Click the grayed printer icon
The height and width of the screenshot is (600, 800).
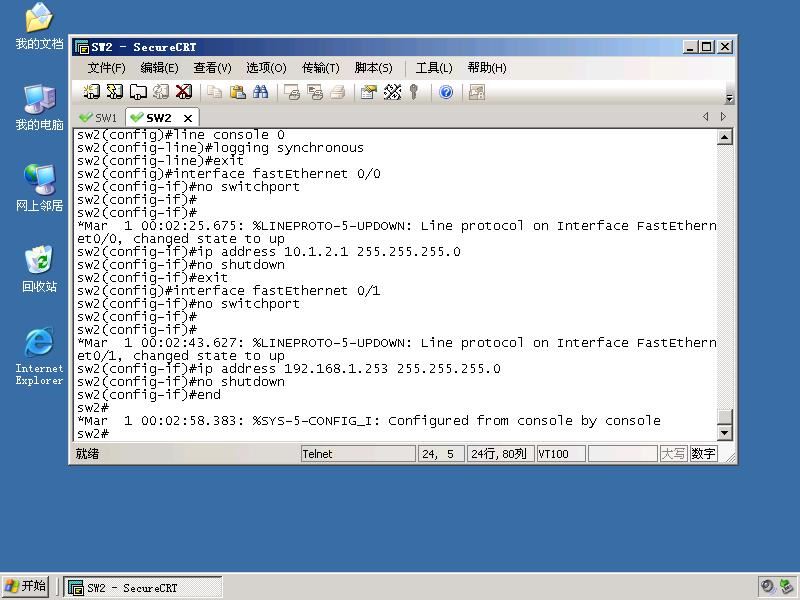pyautogui.click(x=338, y=92)
